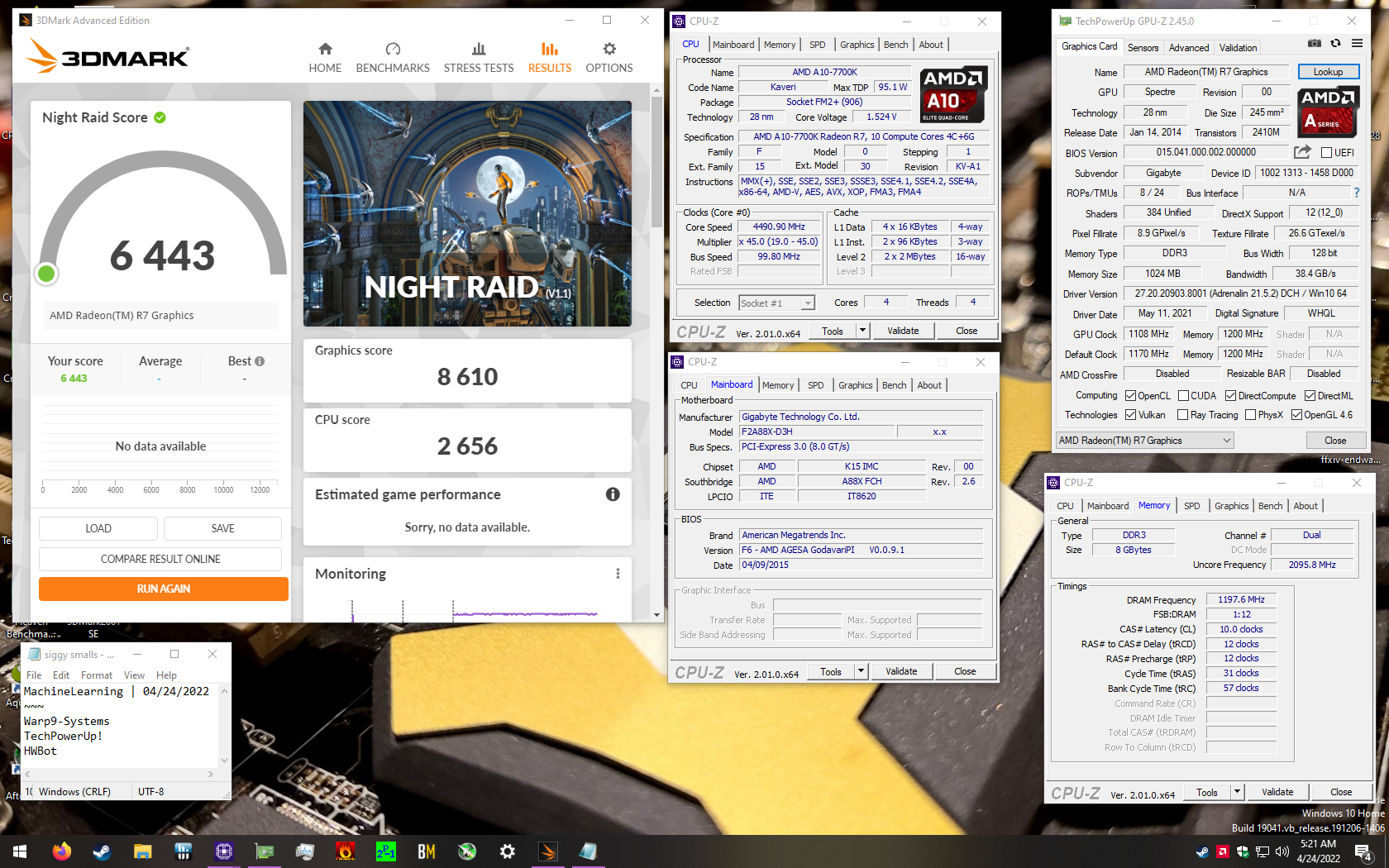Expand Tools dropdown arrow in Memory window
Viewport: 1389px width, 868px height.
point(1237,792)
